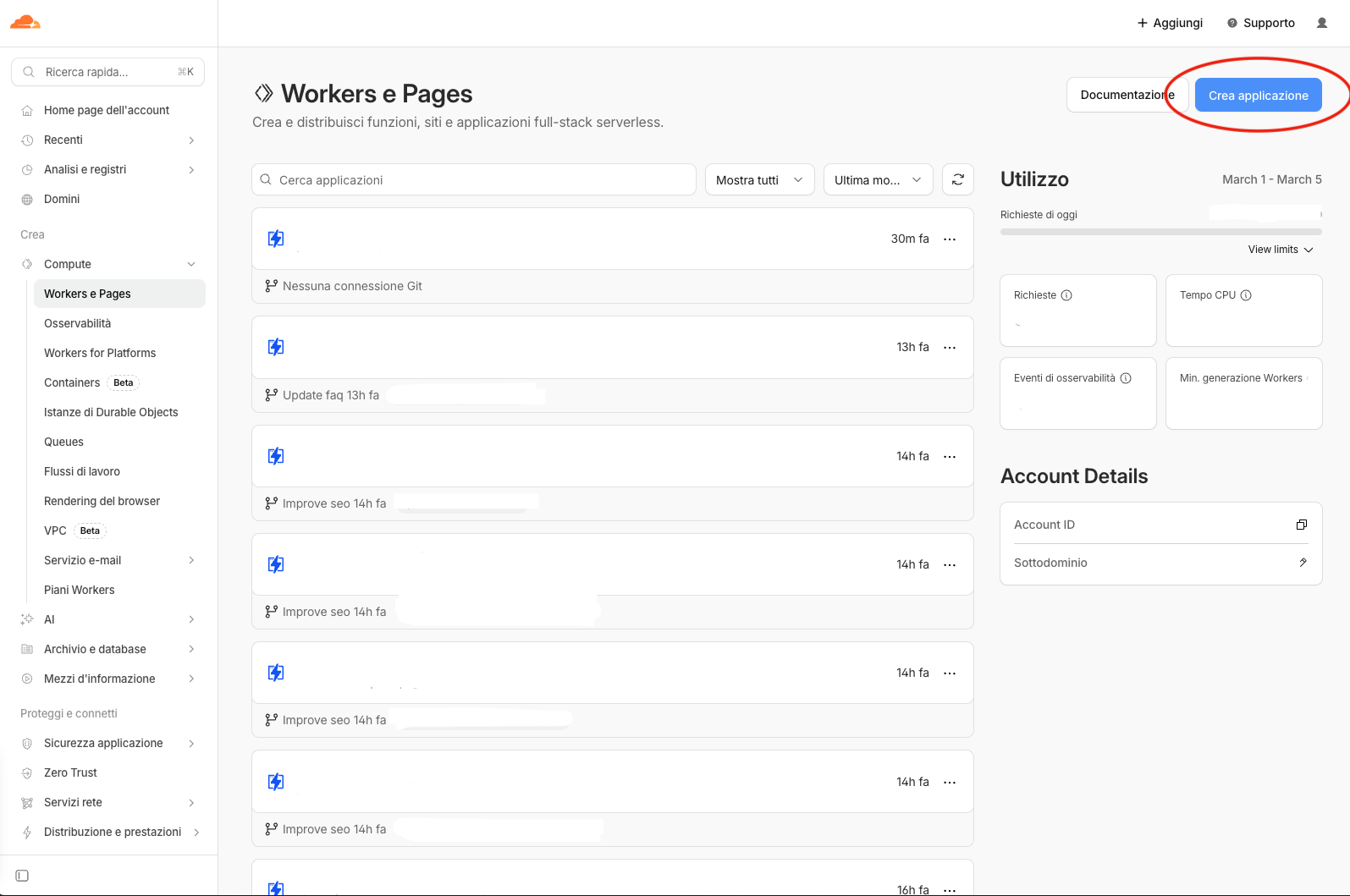Open more options for 30m fa application

click(x=950, y=239)
